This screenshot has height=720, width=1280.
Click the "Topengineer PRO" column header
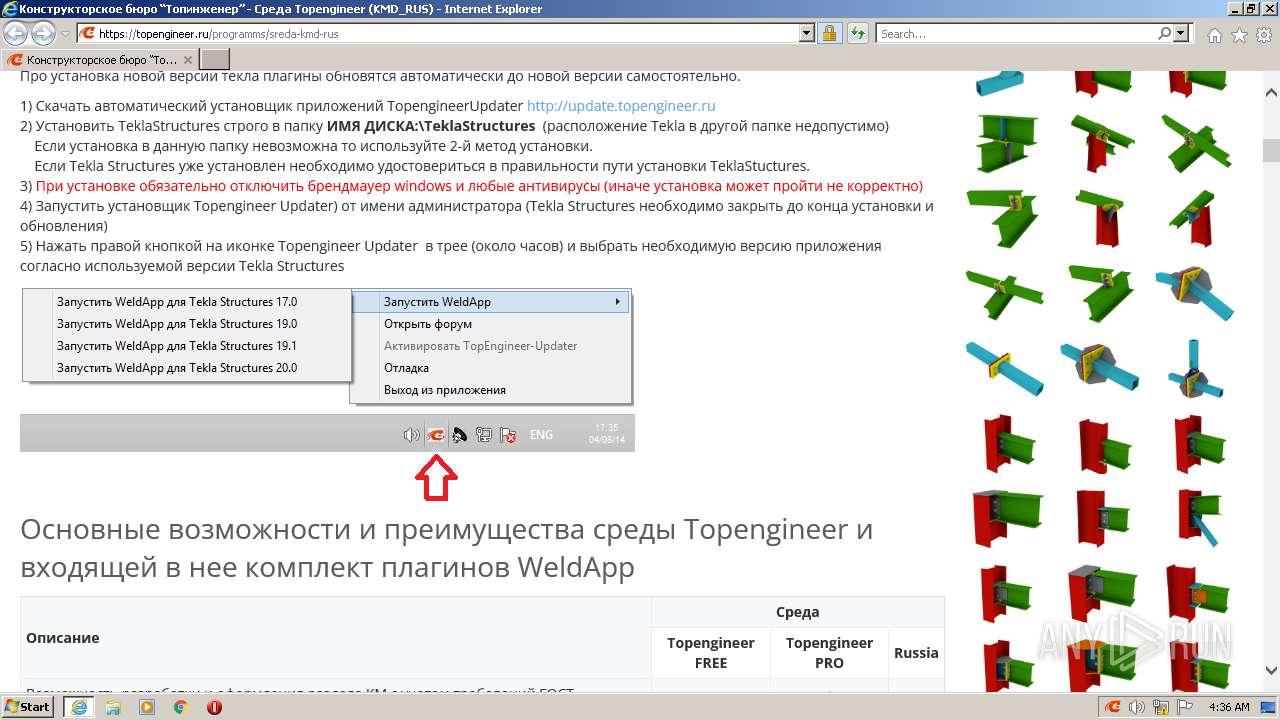[x=829, y=652]
